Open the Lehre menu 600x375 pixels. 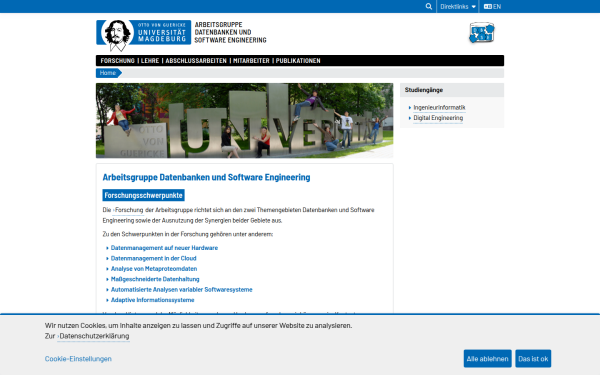150,60
